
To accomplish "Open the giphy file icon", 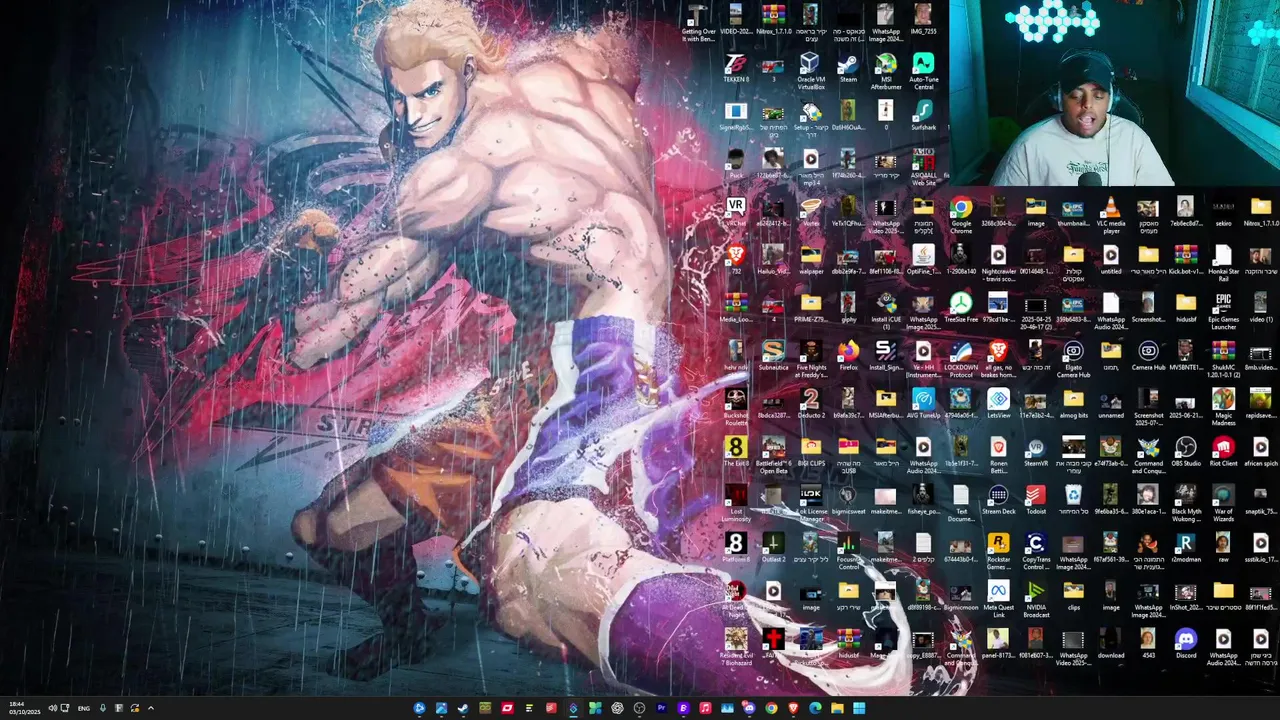I will 848,308.
